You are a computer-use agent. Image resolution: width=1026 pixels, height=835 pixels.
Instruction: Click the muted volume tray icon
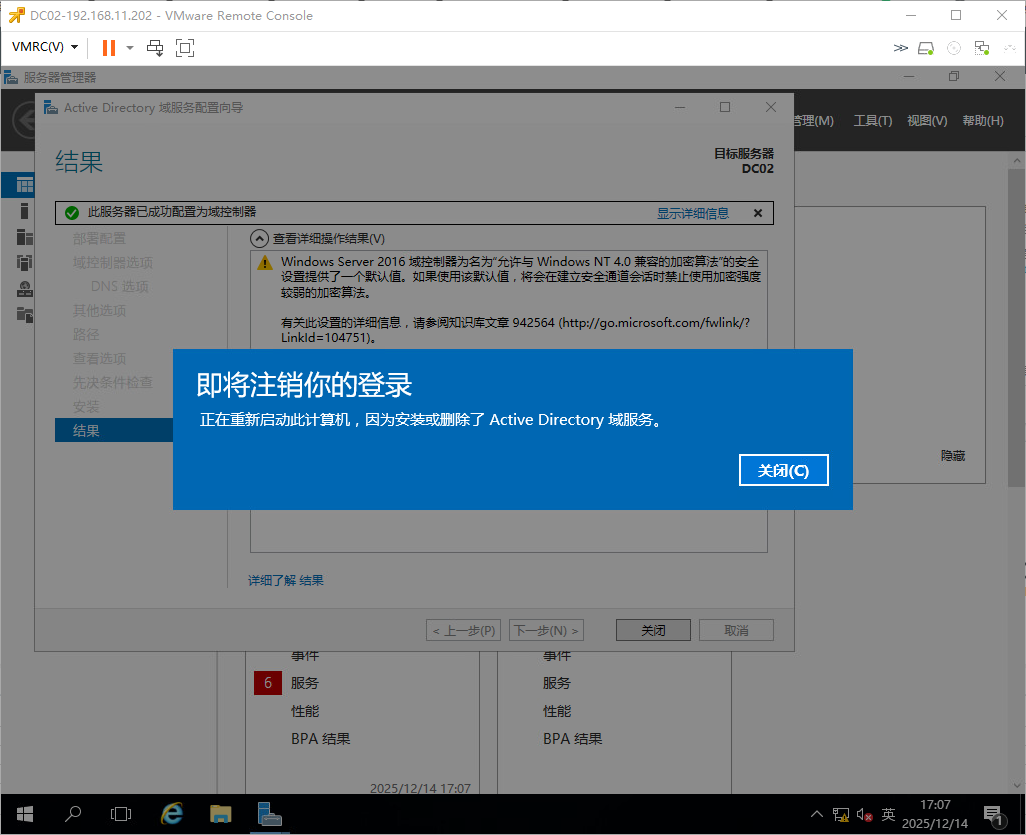tap(864, 815)
